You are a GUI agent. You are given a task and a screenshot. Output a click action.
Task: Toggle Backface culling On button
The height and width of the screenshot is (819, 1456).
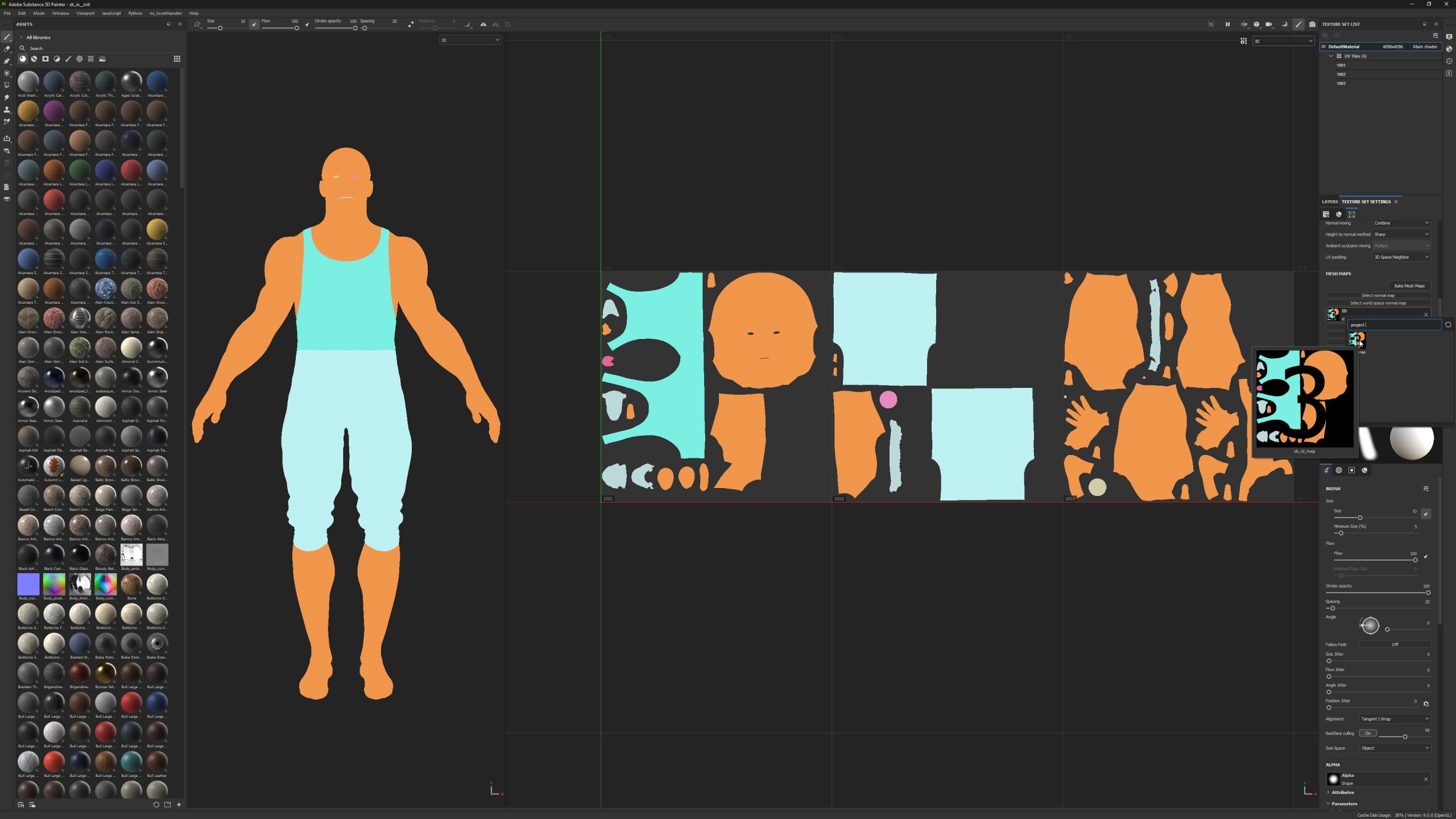click(1367, 733)
